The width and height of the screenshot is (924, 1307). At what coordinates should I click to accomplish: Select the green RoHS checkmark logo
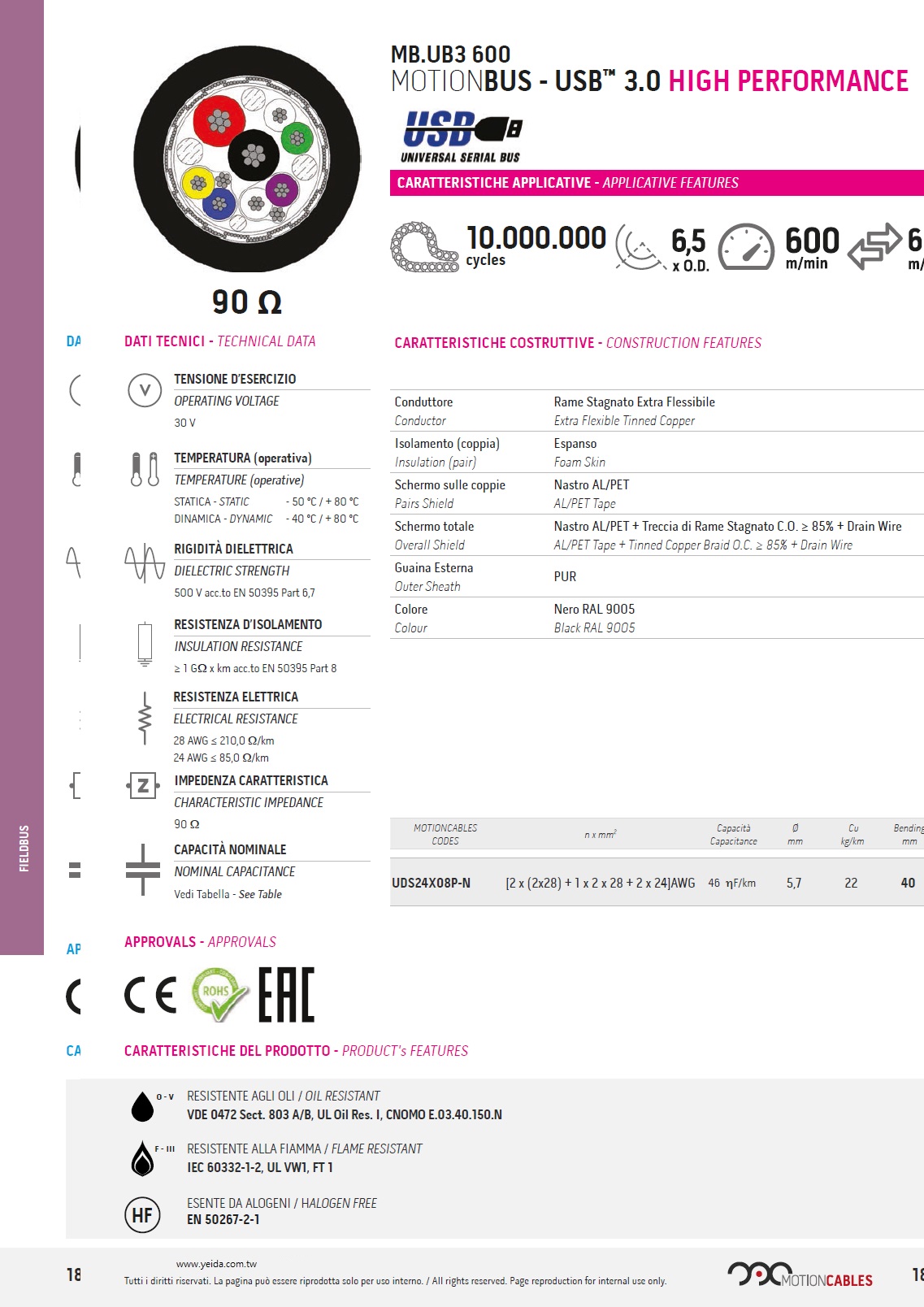[x=219, y=994]
